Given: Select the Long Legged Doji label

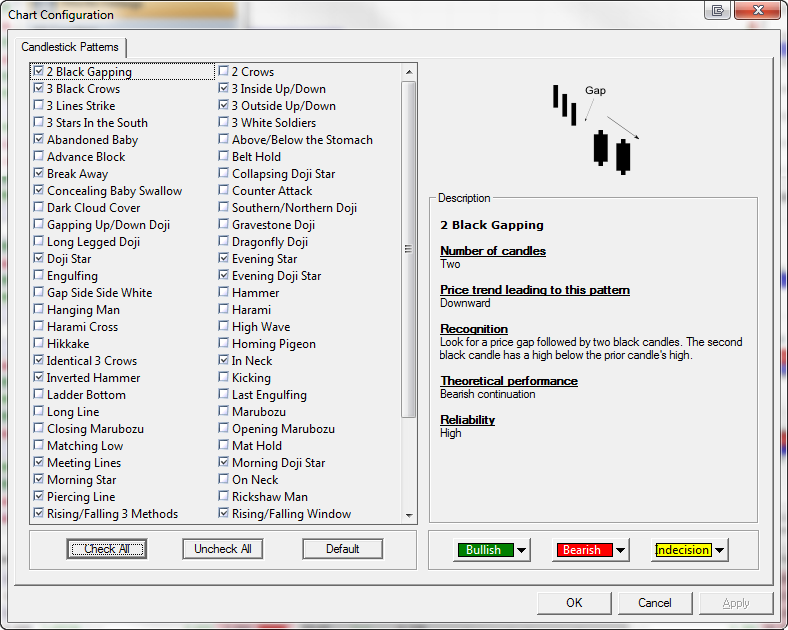Looking at the screenshot, I should coord(93,242).
